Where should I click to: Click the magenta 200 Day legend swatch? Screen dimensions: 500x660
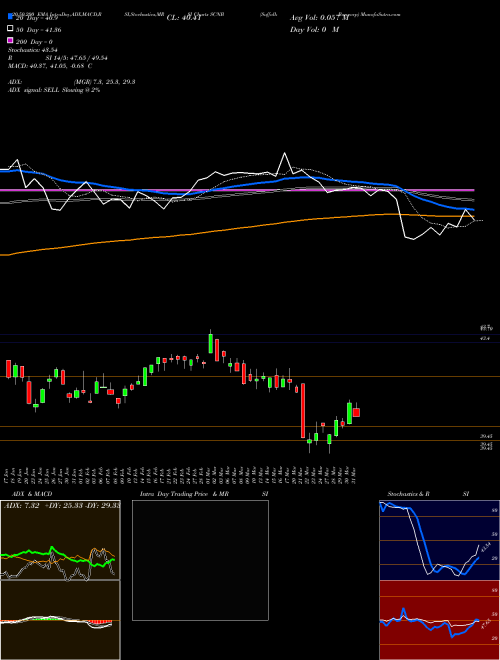[x=10, y=41]
